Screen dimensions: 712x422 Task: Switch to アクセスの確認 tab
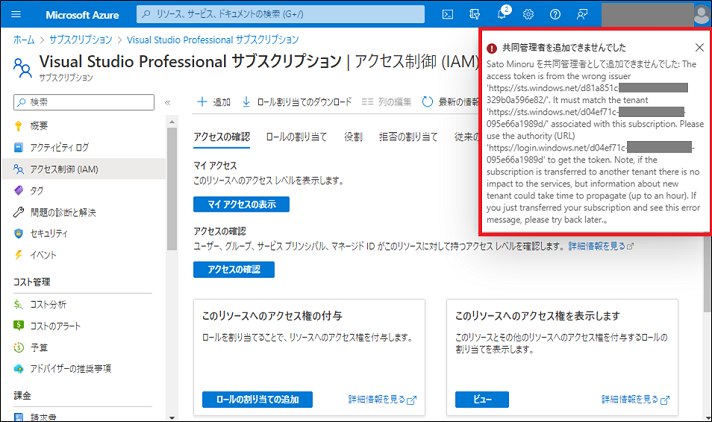point(222,137)
